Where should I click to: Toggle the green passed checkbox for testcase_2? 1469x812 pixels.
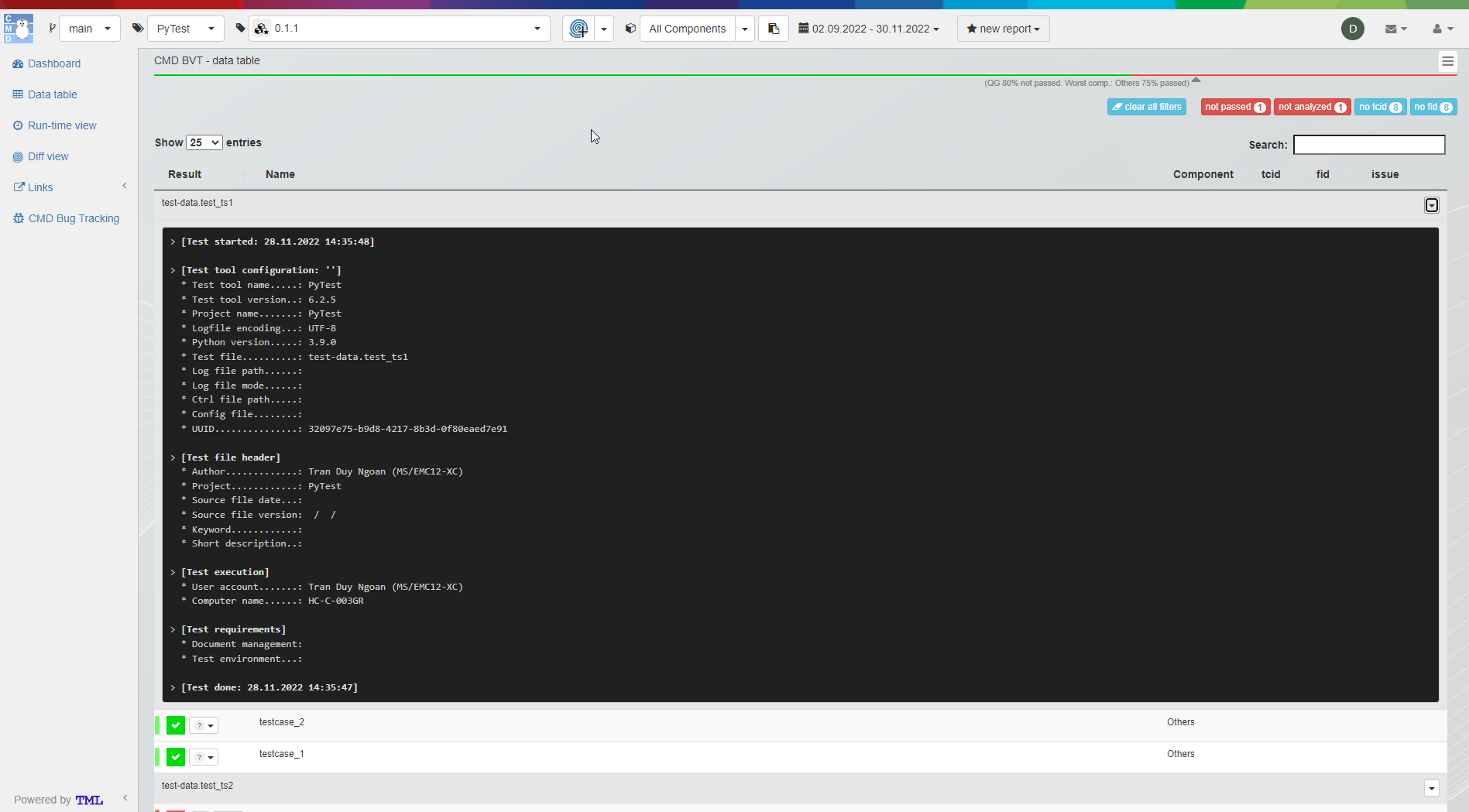[177, 725]
